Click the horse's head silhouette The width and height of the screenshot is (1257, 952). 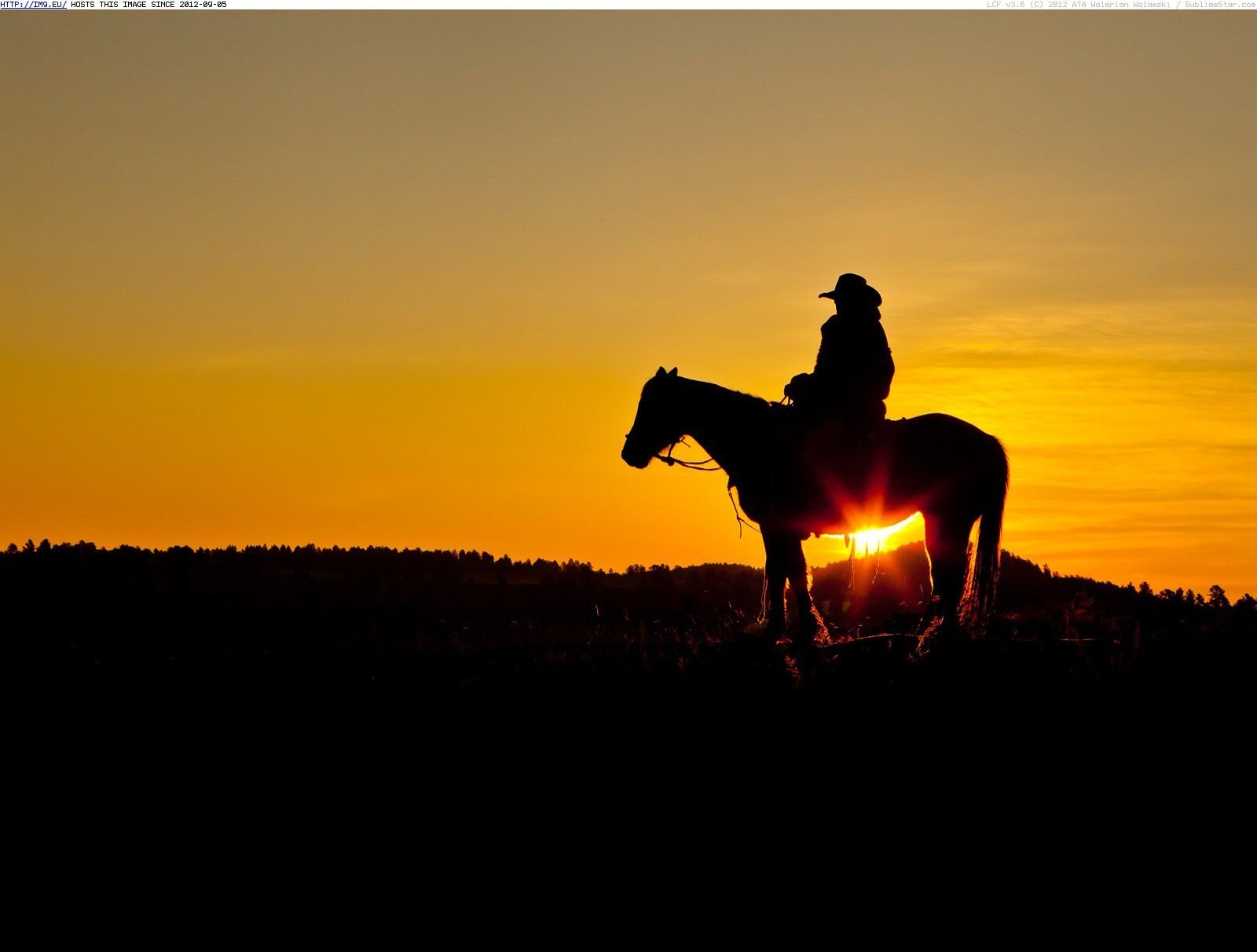coord(648,424)
